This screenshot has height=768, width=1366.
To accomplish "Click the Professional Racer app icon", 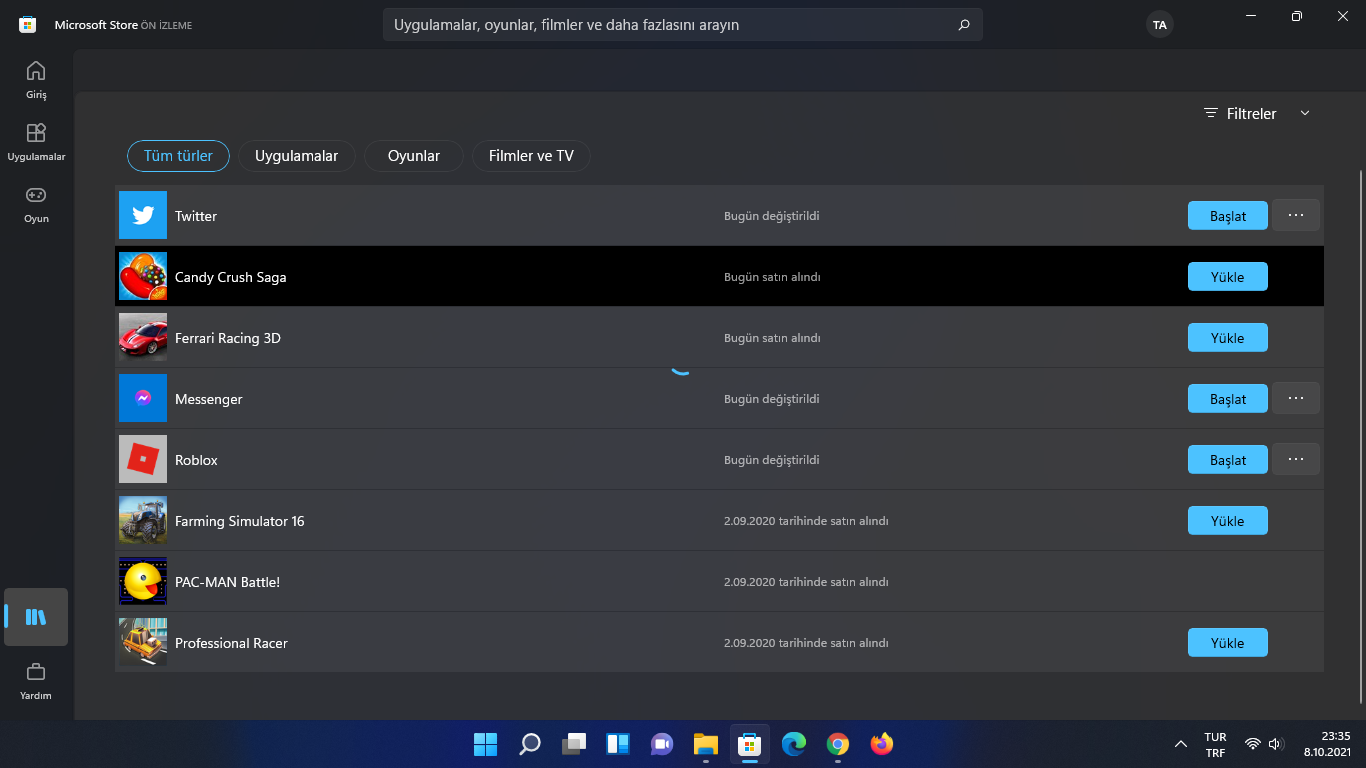I will [143, 642].
